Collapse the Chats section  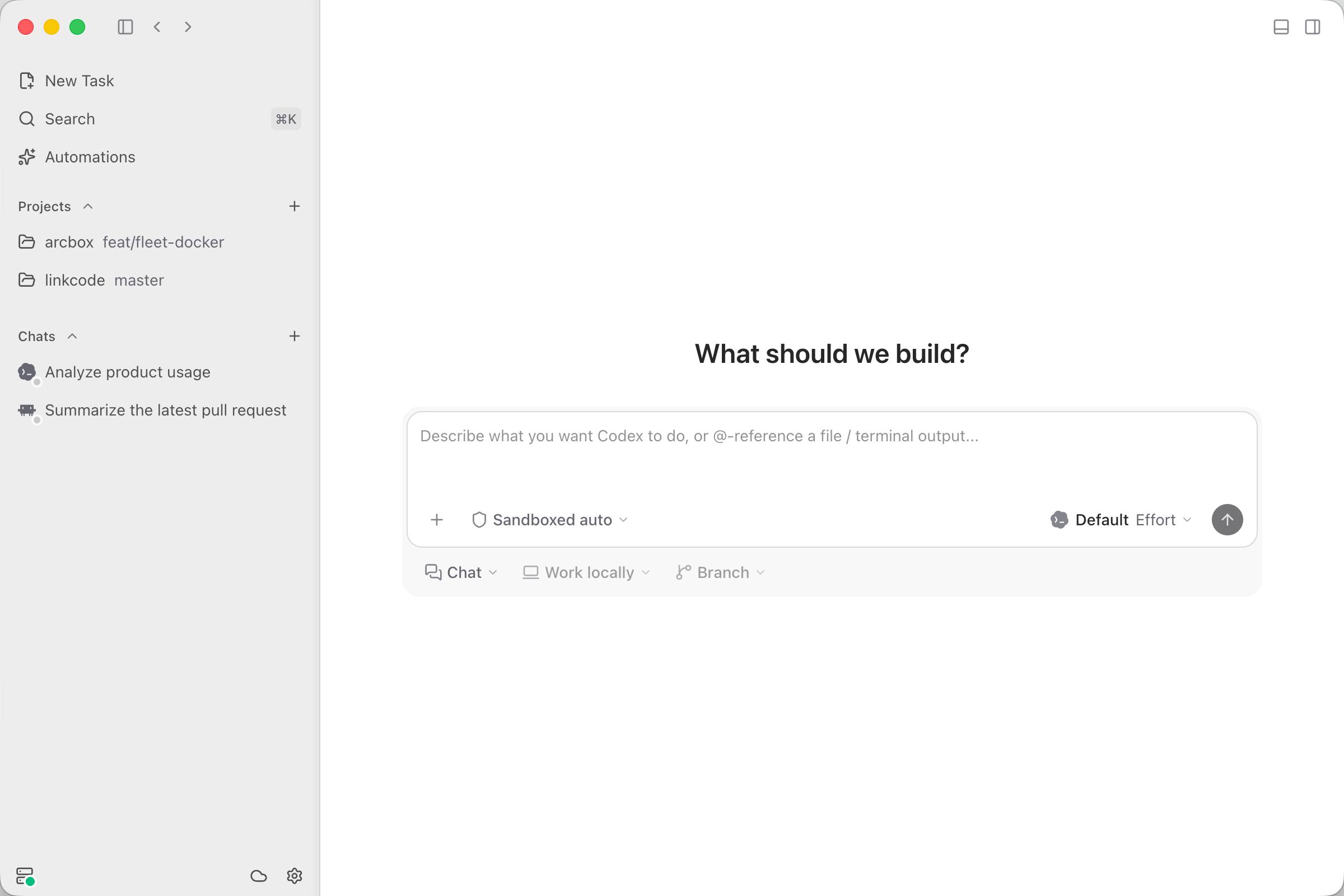pos(73,336)
